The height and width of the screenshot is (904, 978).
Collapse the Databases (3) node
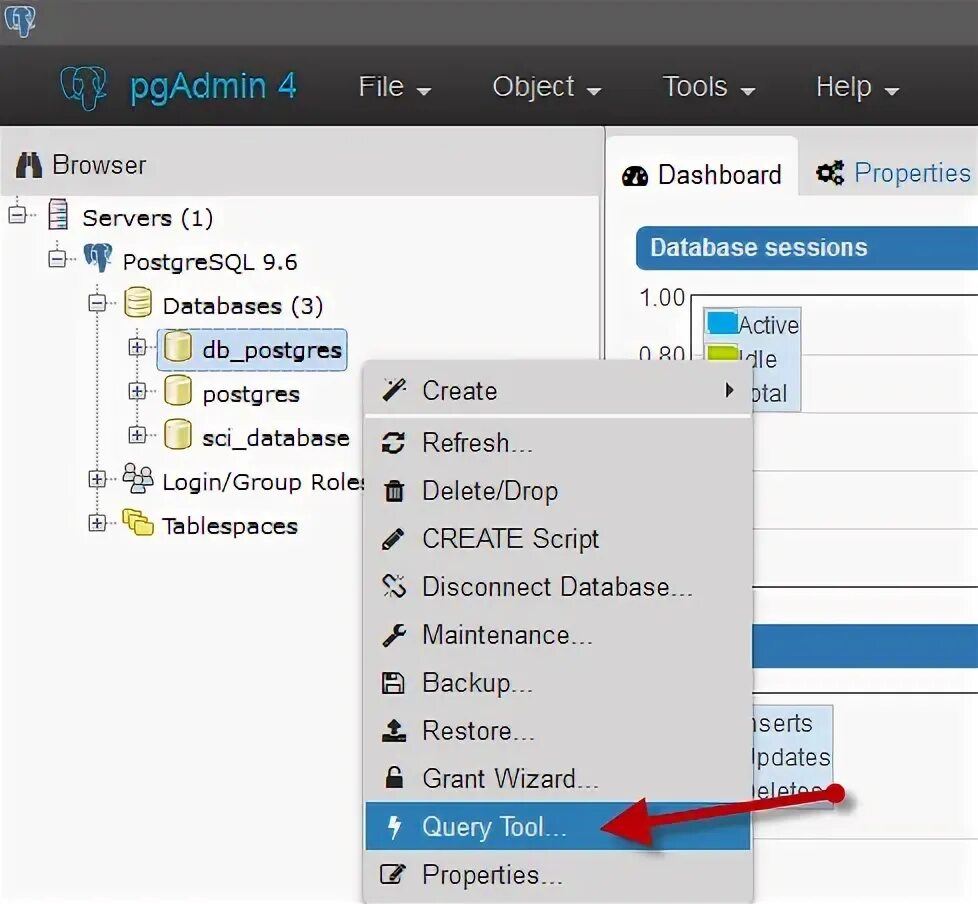pos(97,303)
